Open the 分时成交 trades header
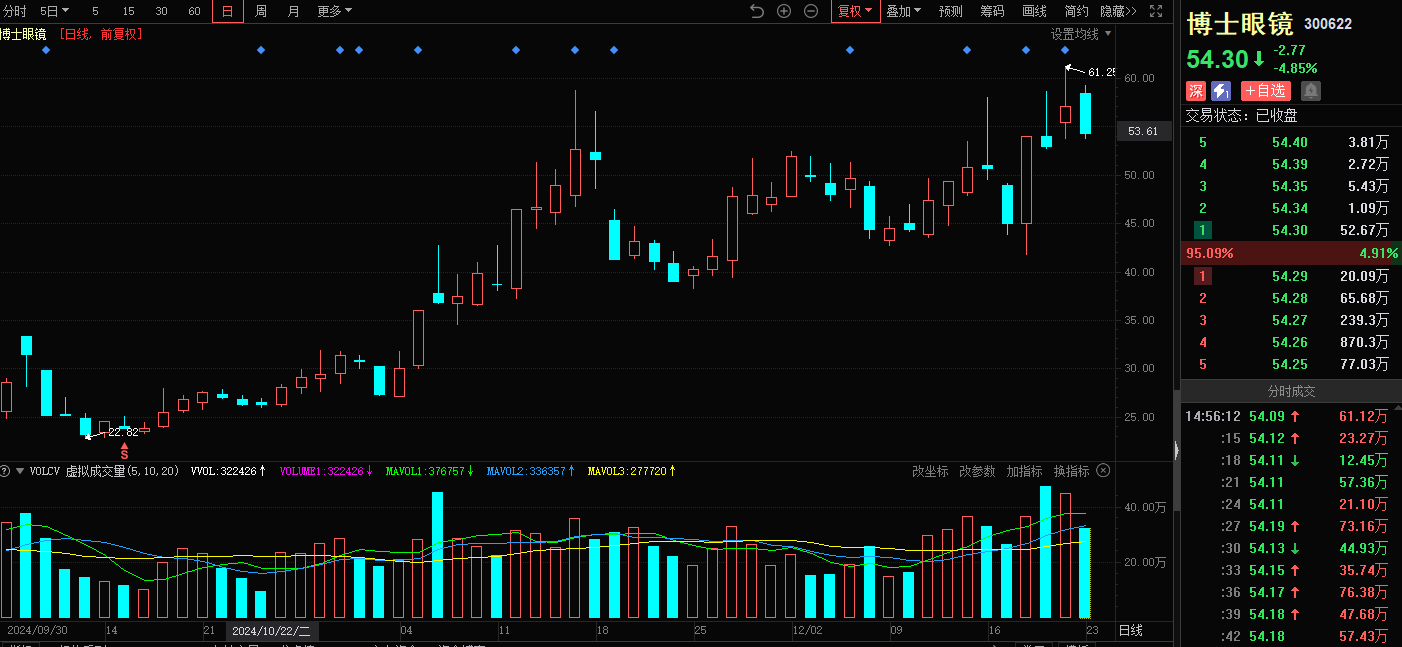The height and width of the screenshot is (647, 1402). click(x=1291, y=391)
